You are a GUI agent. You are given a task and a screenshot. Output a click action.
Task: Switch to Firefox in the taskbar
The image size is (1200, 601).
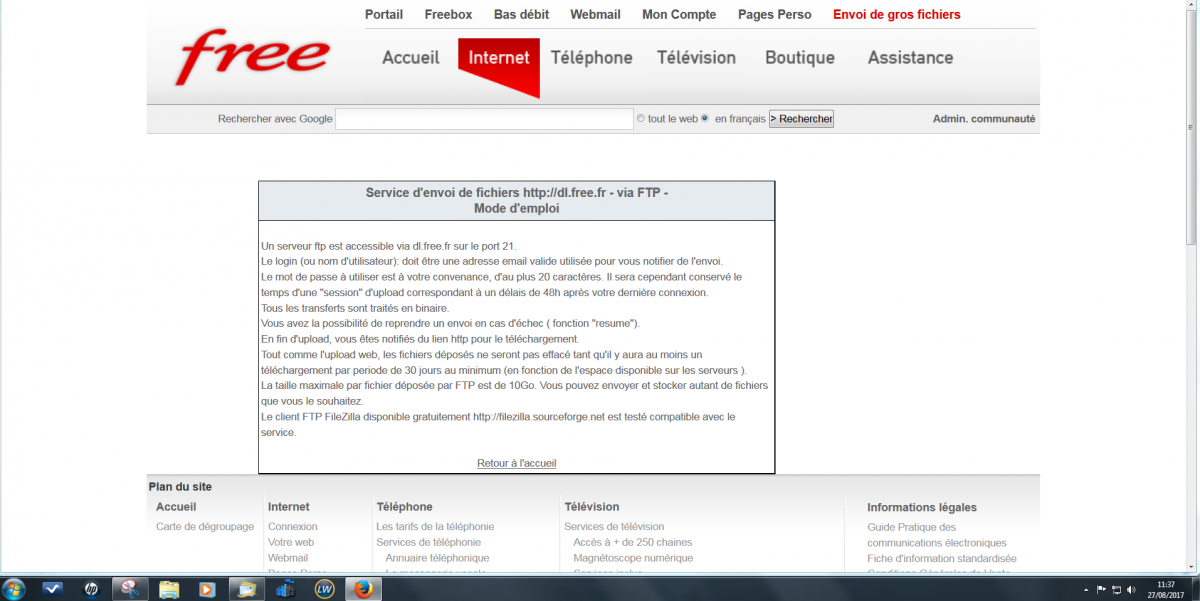(x=363, y=588)
